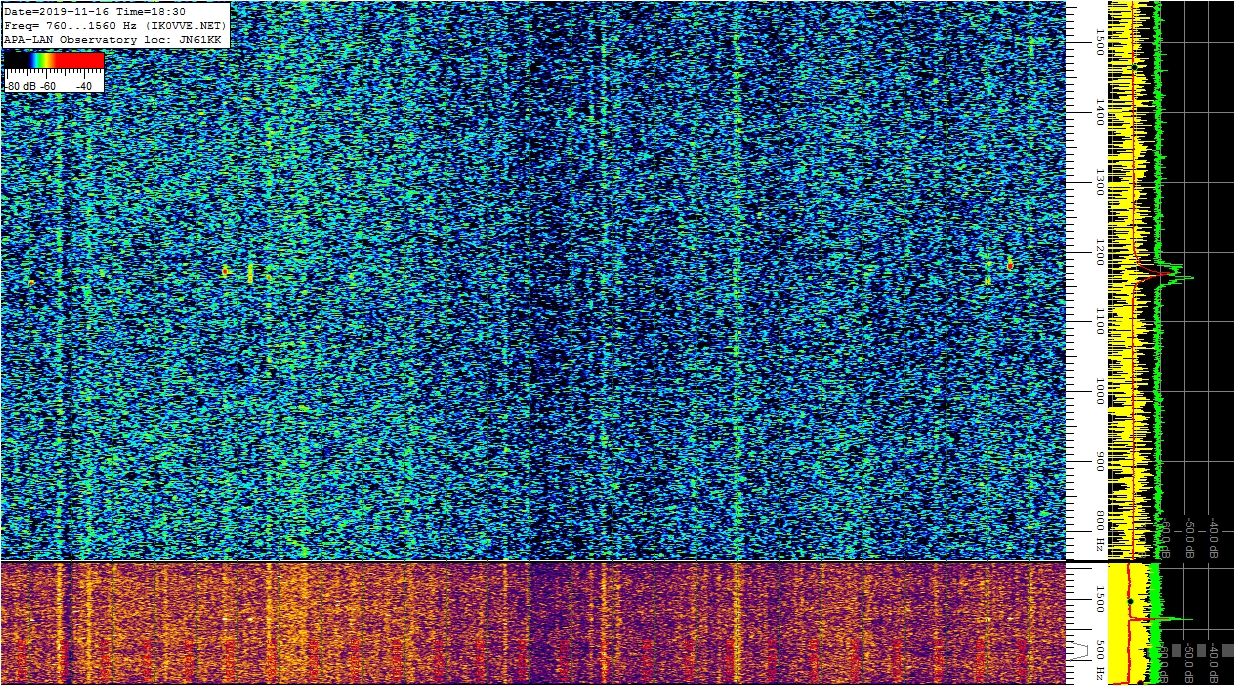Click the -80 dB label under the color scale
The height and width of the screenshot is (686, 1235).
tap(21, 86)
